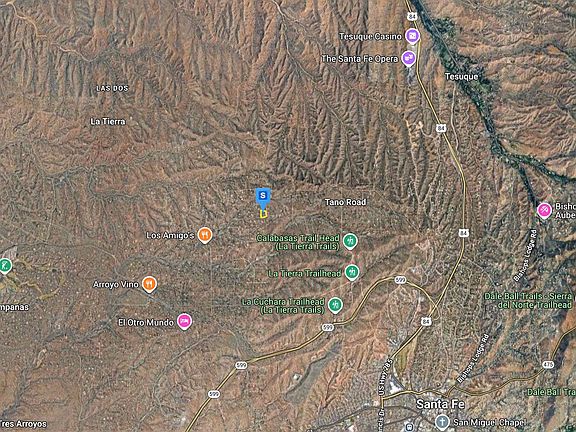Click the green hiking pin at left edge
Screen dimensions: 576x432
coord(5,265)
